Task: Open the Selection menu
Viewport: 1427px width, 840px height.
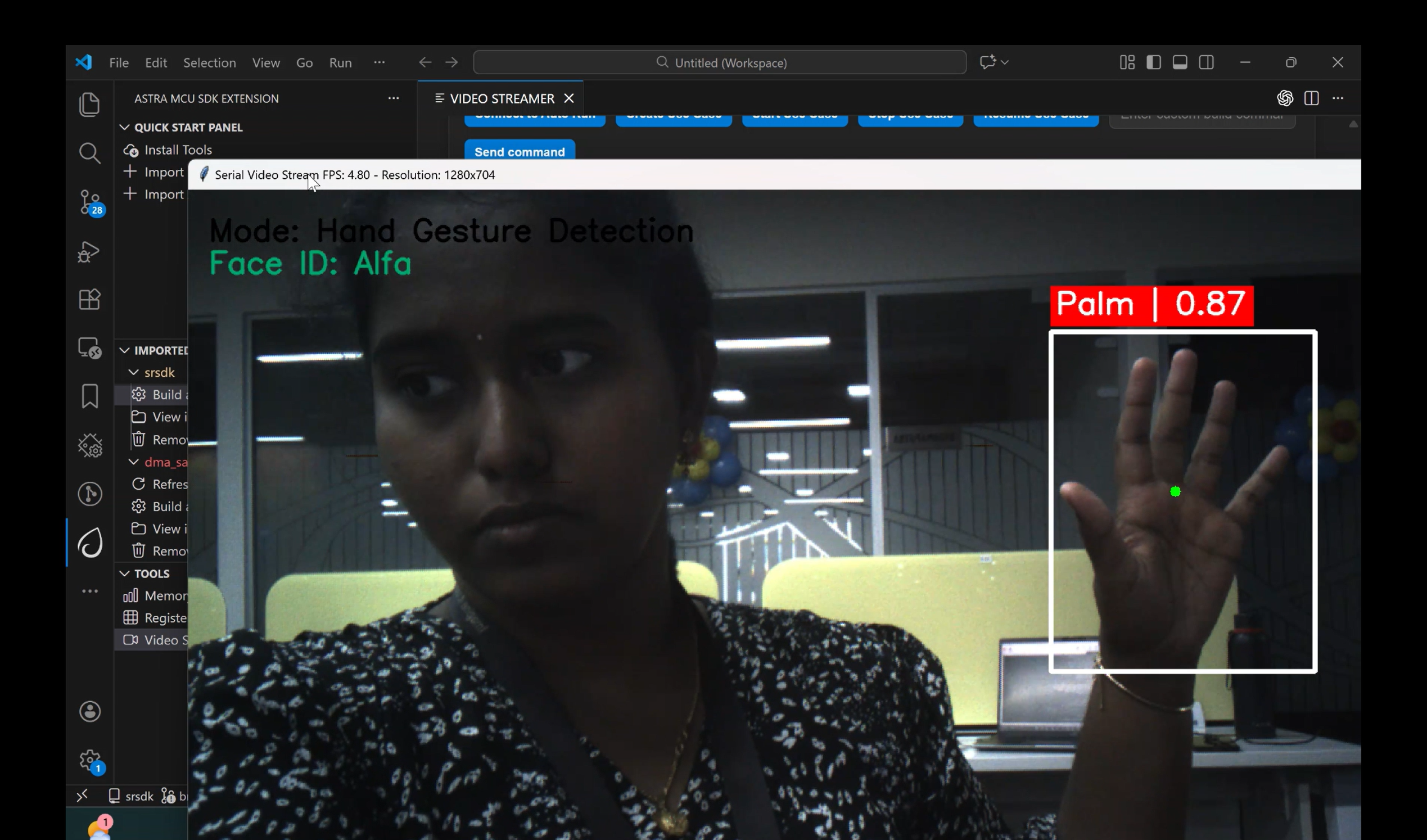Action: 210,62
